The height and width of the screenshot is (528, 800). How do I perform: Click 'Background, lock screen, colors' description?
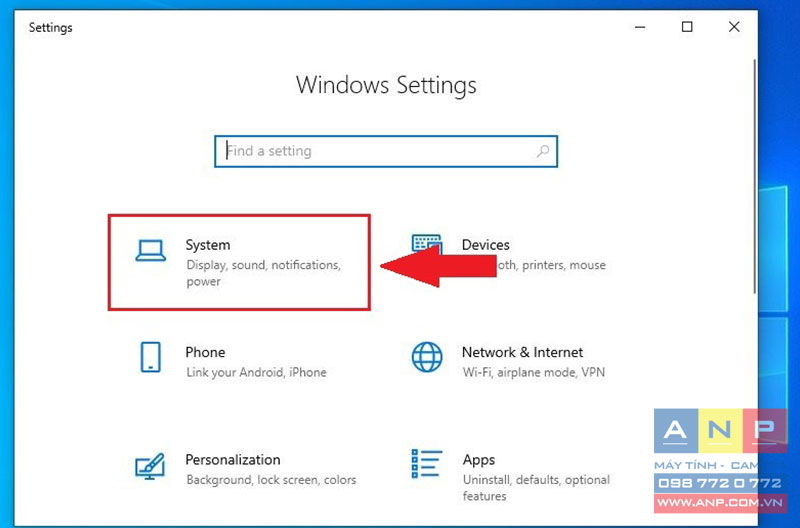click(271, 480)
